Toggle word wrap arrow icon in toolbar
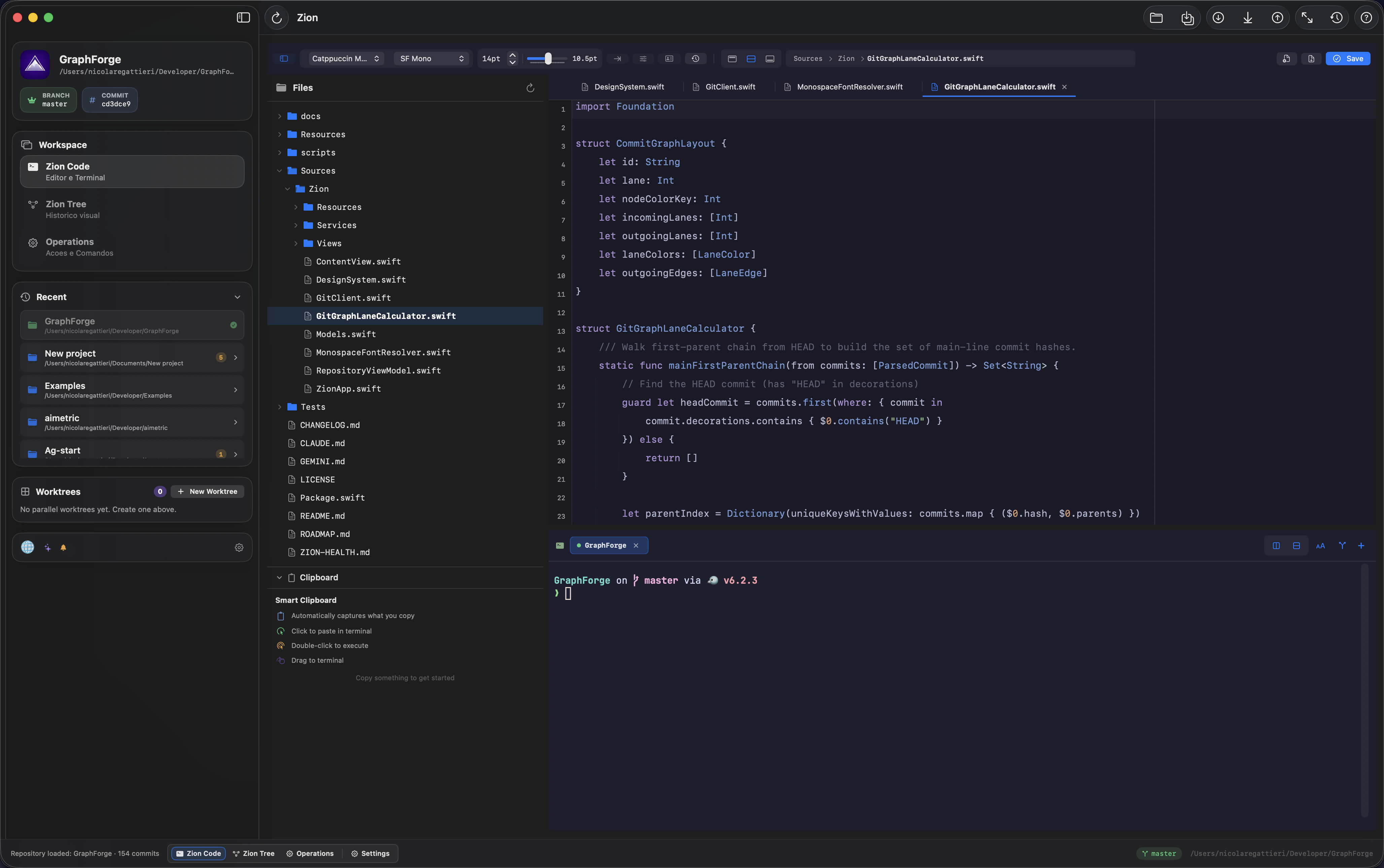The width and height of the screenshot is (1384, 868). (617, 59)
